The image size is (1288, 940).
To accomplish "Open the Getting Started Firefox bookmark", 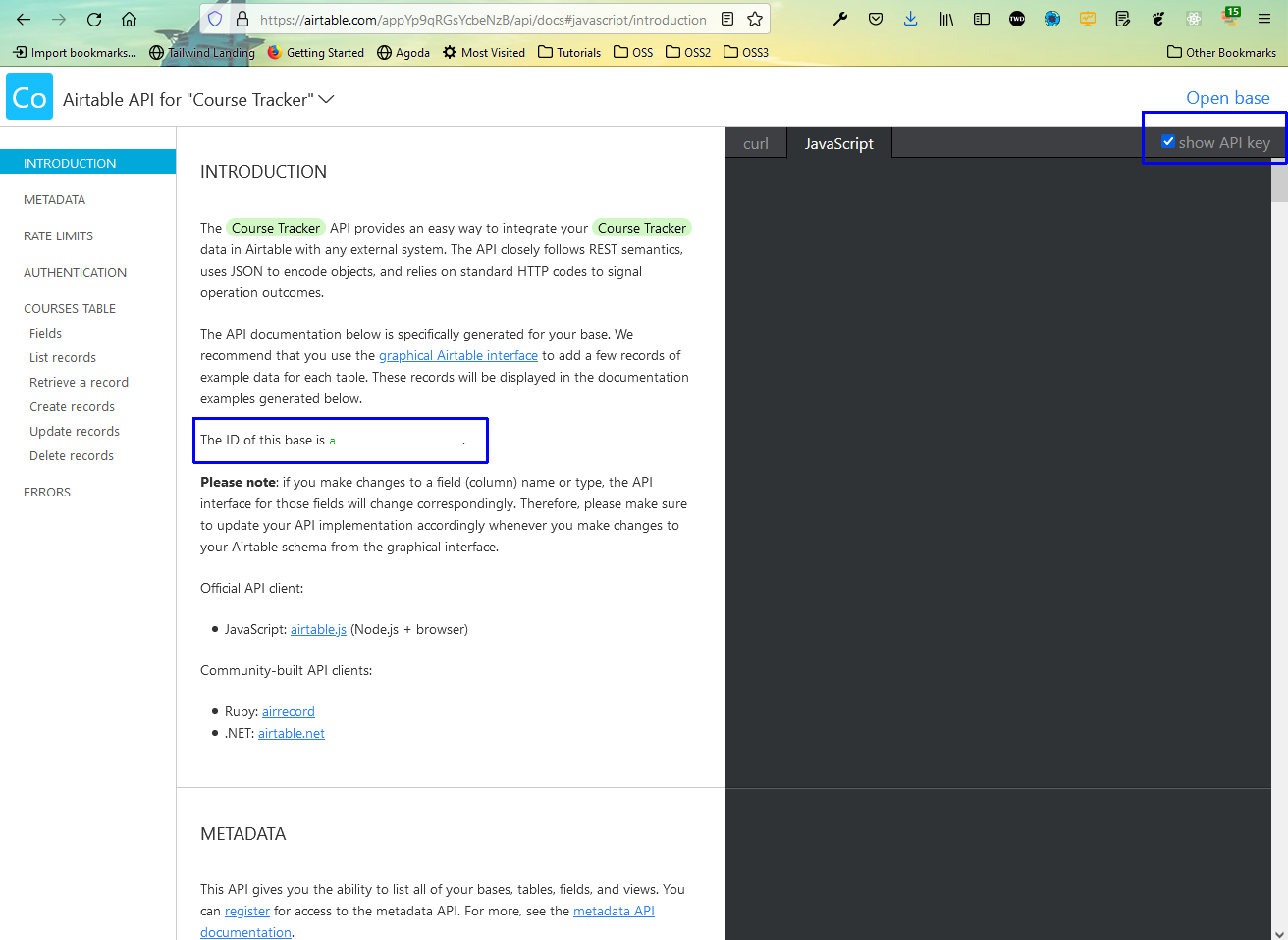I will pos(316,52).
